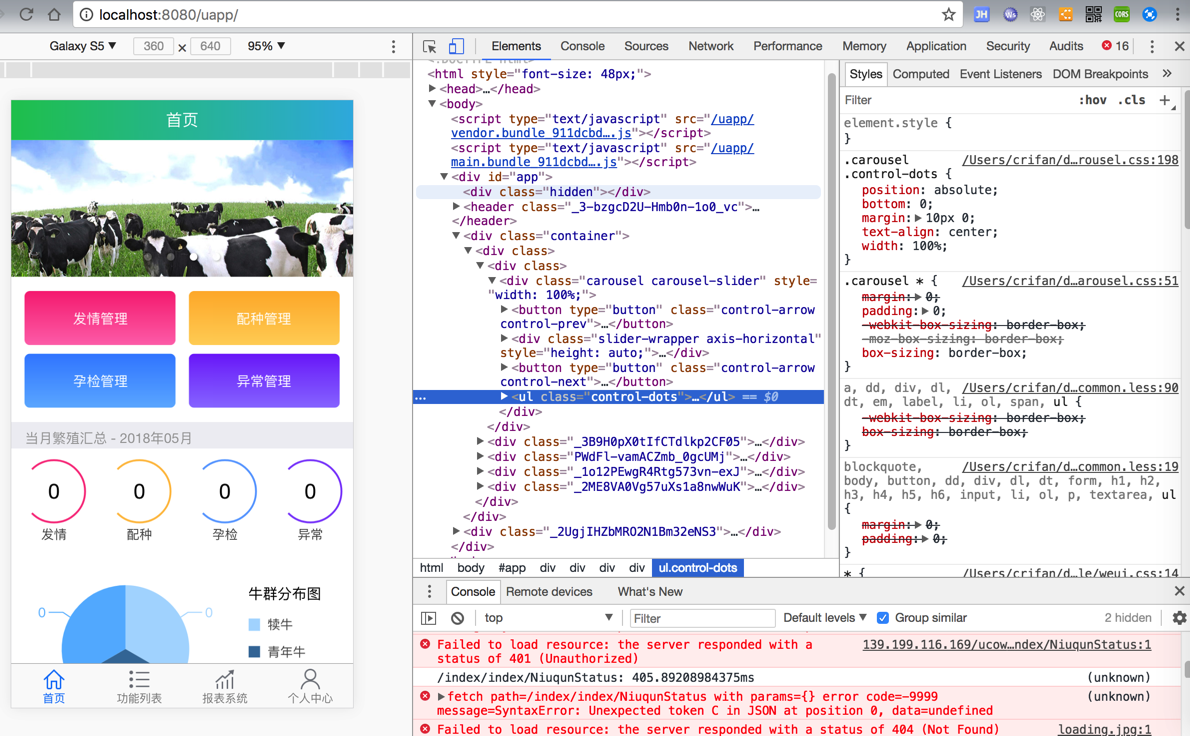The image size is (1190, 736).
Task: Open the What's New drawer tab
Action: pyautogui.click(x=650, y=592)
